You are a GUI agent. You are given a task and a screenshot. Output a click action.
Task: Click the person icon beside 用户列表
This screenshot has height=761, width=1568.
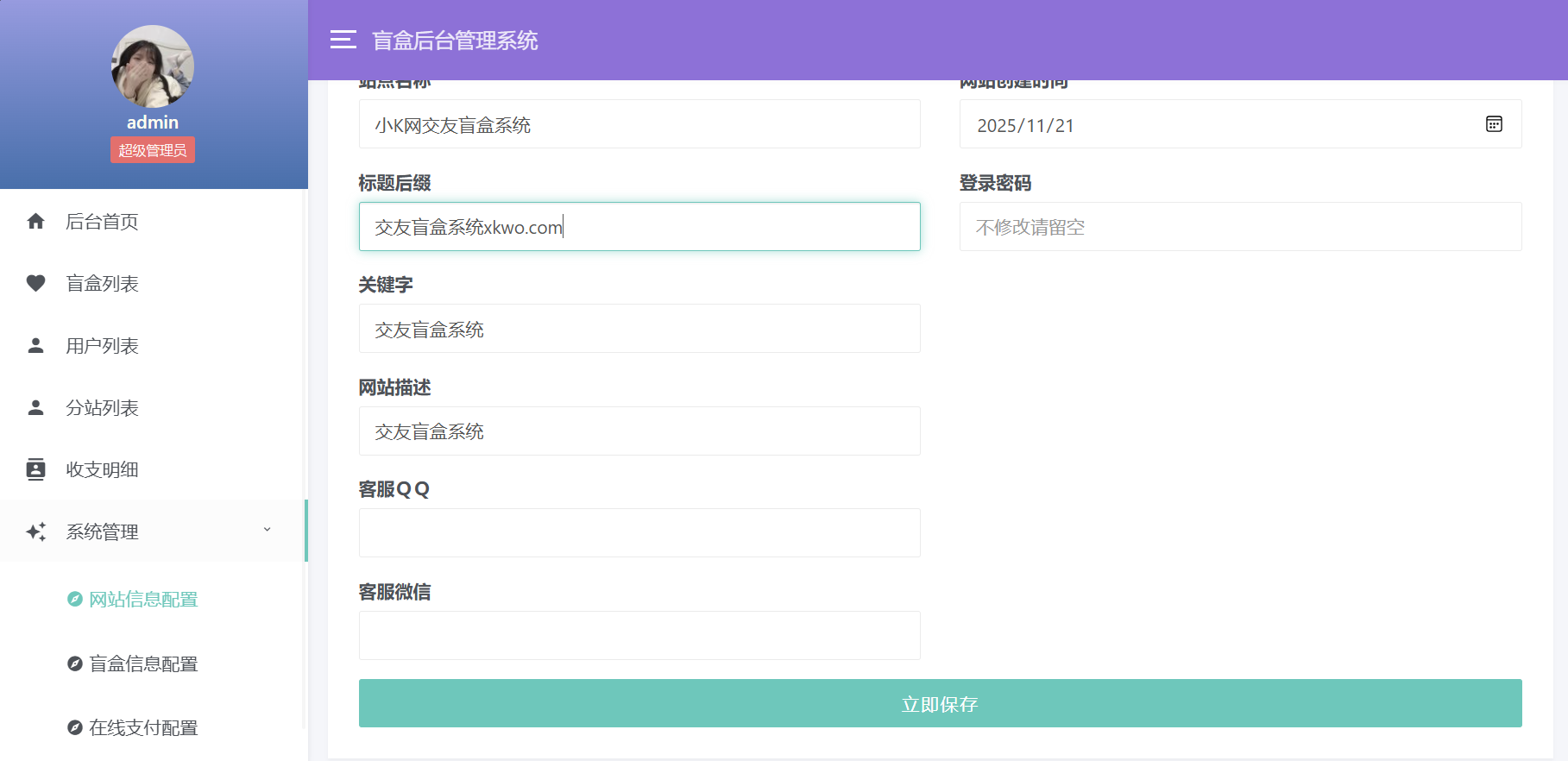(x=35, y=346)
